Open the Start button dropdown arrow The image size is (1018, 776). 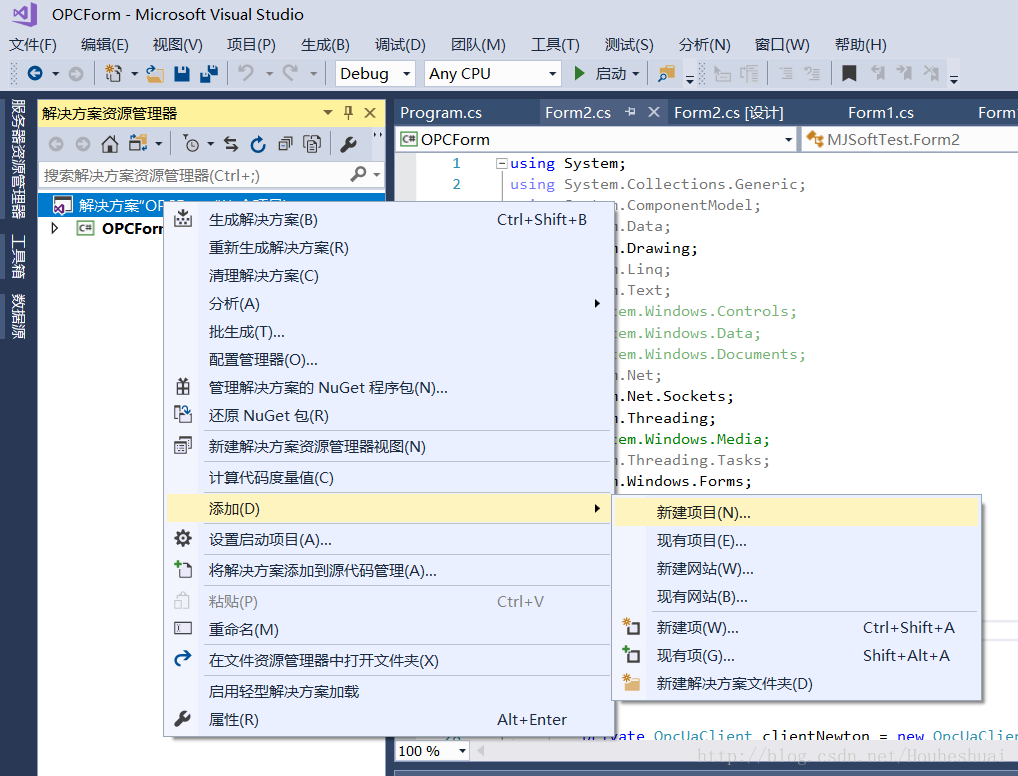[636, 74]
